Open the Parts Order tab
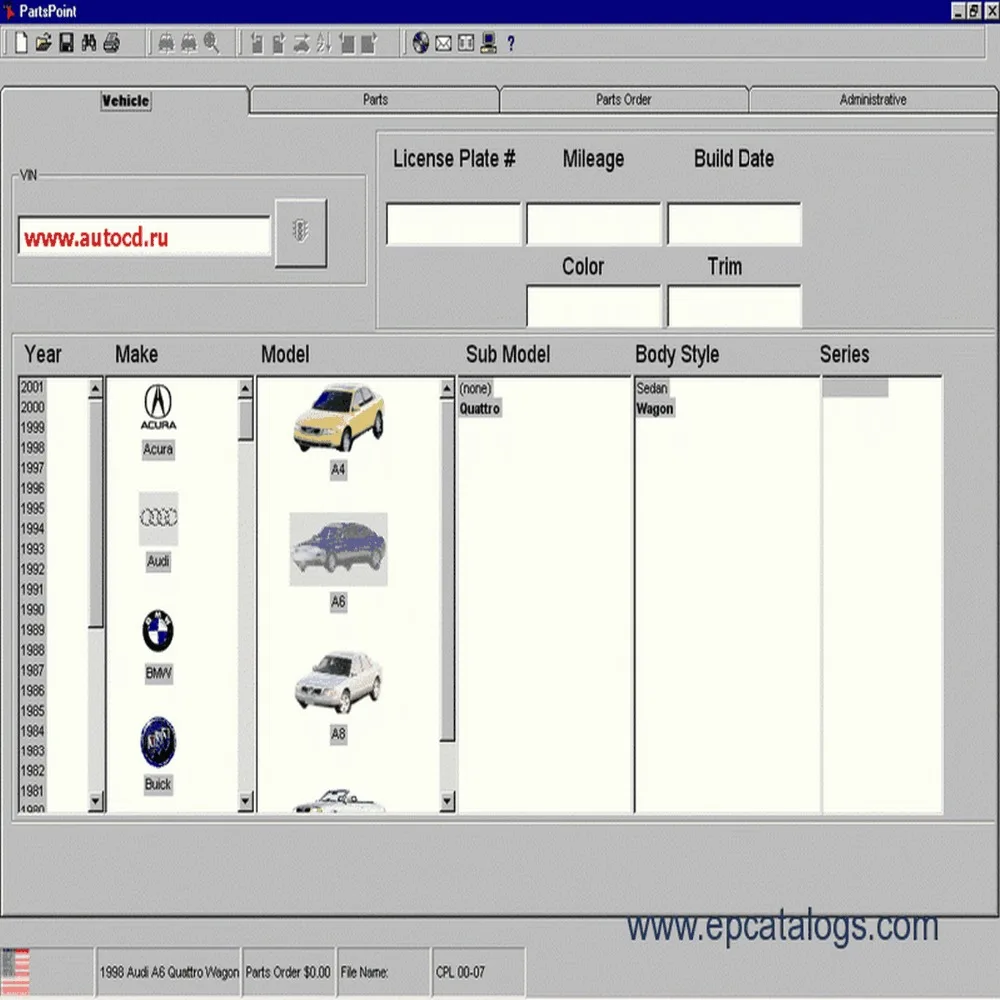This screenshot has width=1000, height=1000. (x=623, y=99)
